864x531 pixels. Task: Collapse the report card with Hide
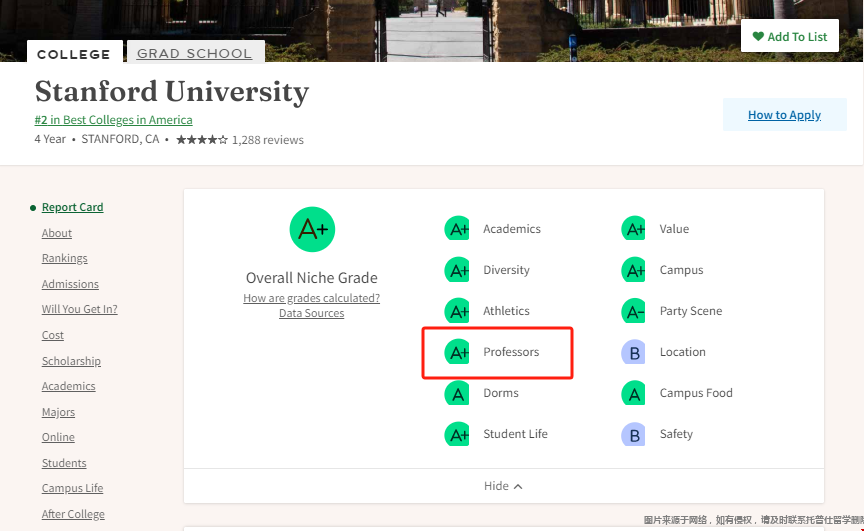(503, 486)
